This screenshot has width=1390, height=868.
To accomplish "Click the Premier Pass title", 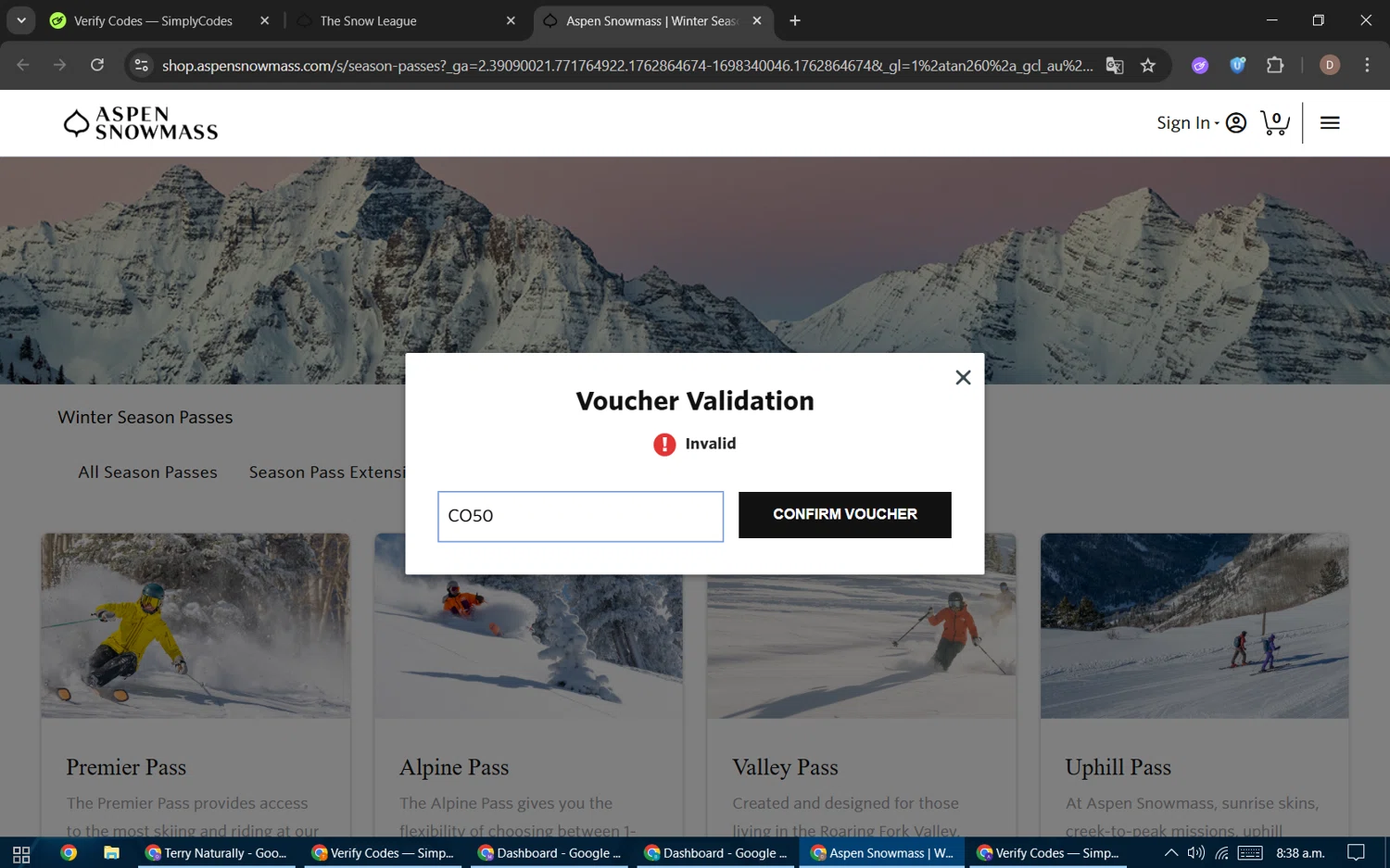I will (126, 767).
